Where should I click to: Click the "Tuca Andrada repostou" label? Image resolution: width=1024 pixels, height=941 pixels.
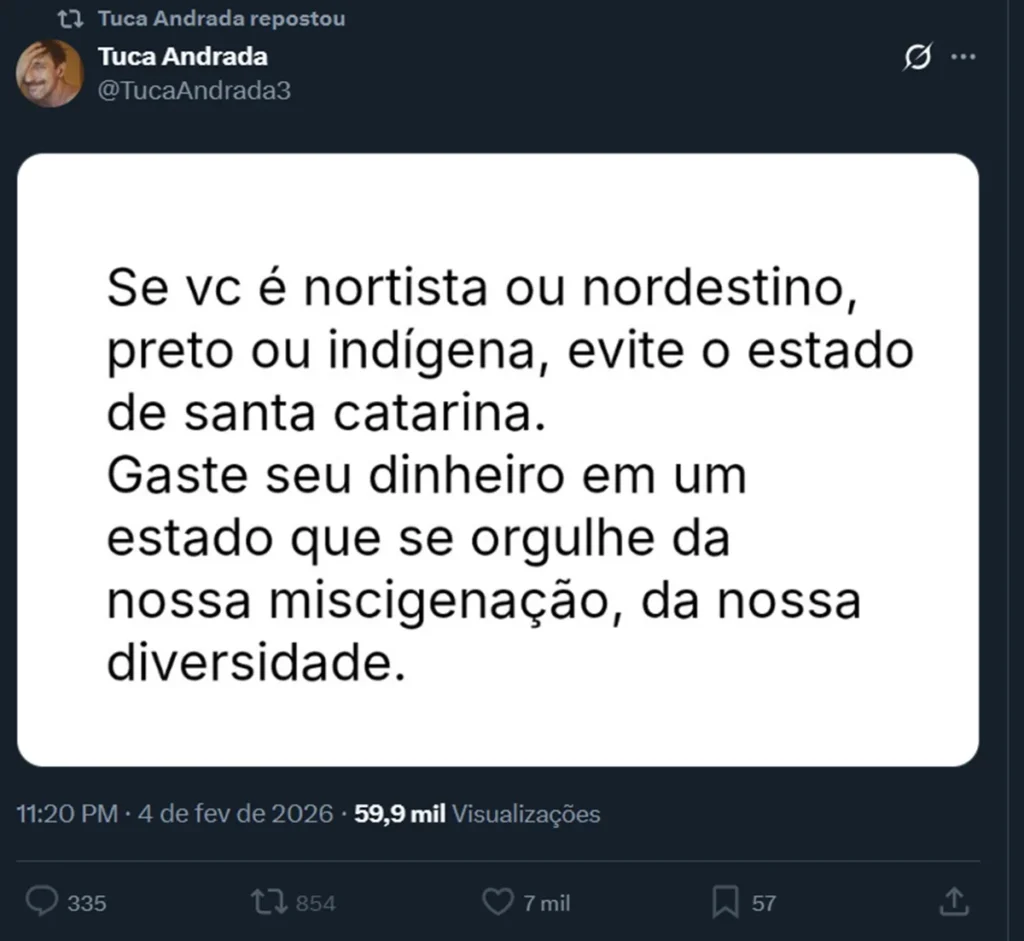coord(221,19)
